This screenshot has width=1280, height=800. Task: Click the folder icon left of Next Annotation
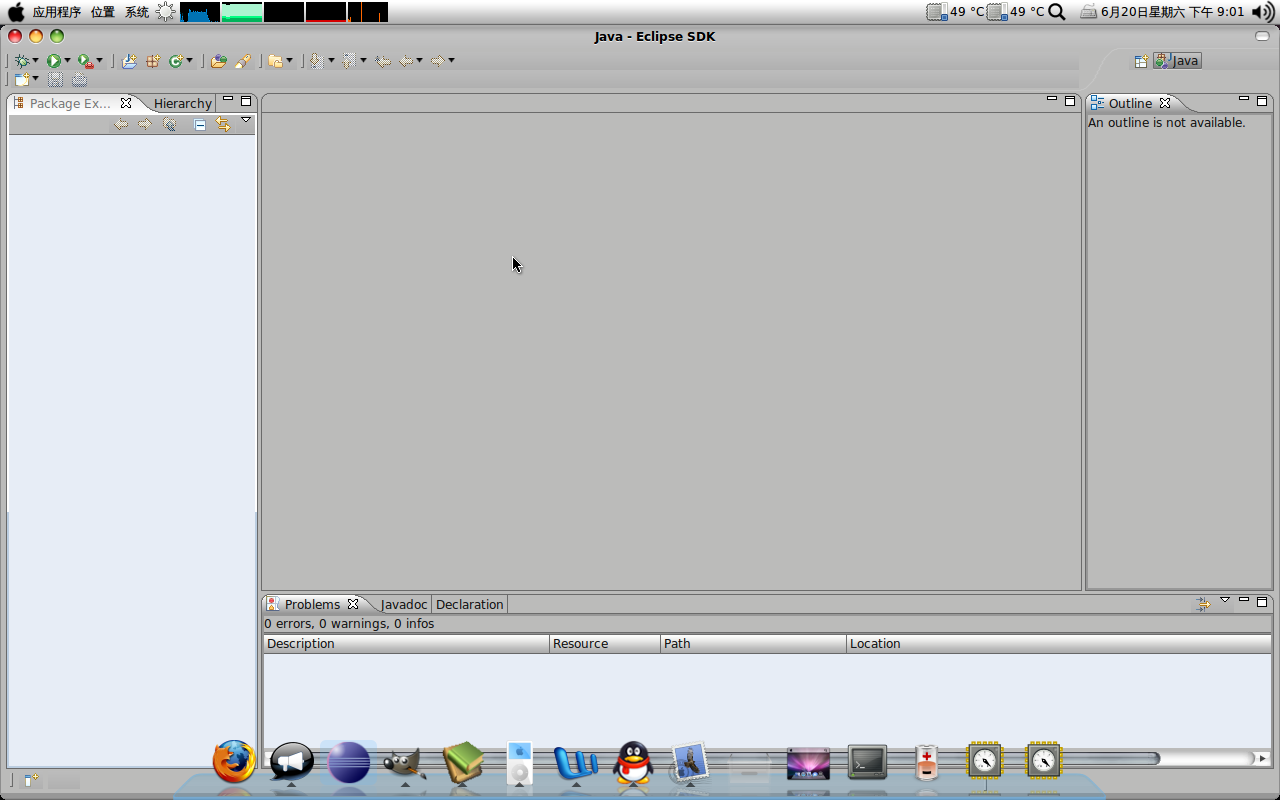275,61
